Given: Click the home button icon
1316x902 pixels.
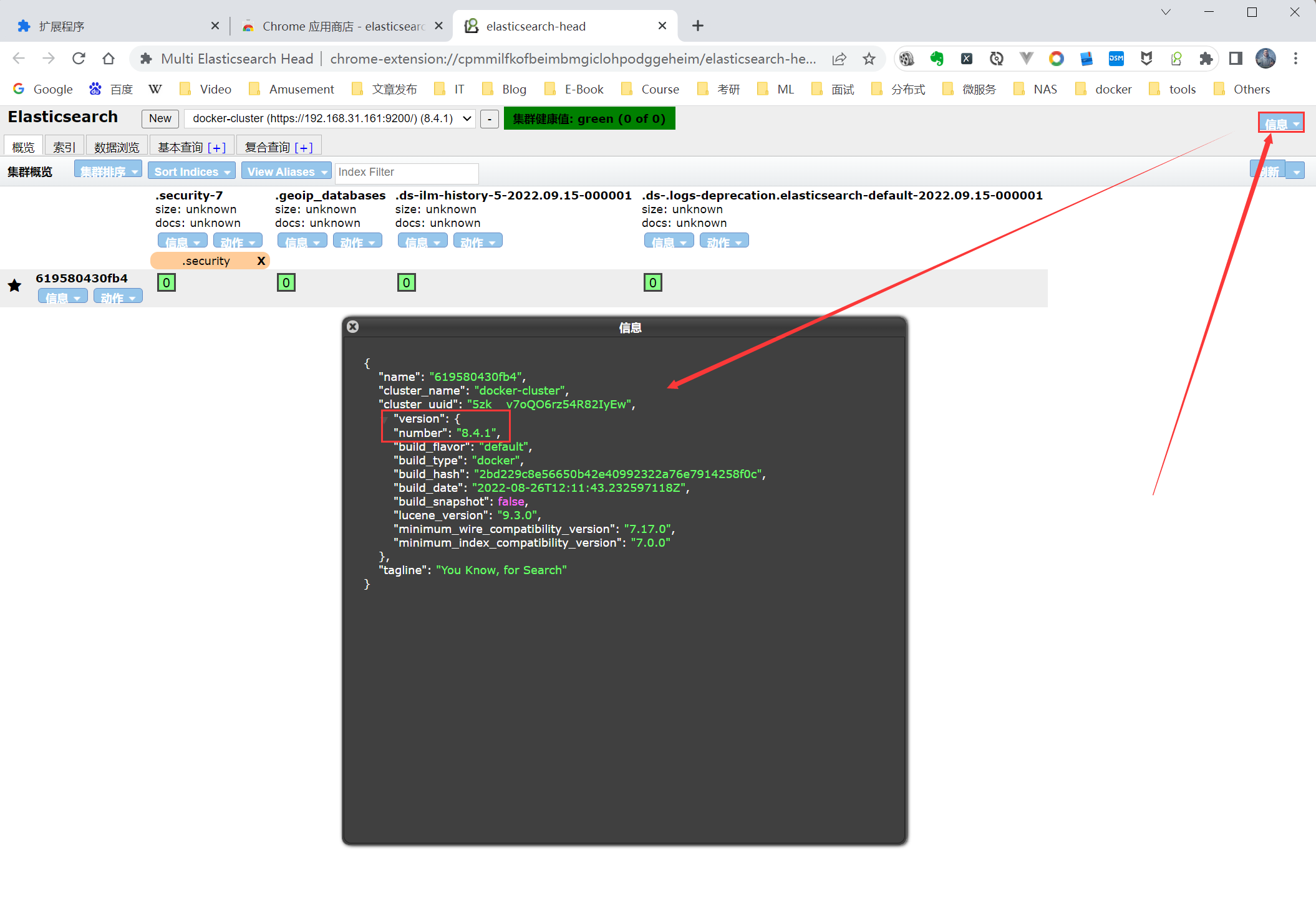Looking at the screenshot, I should (109, 59).
